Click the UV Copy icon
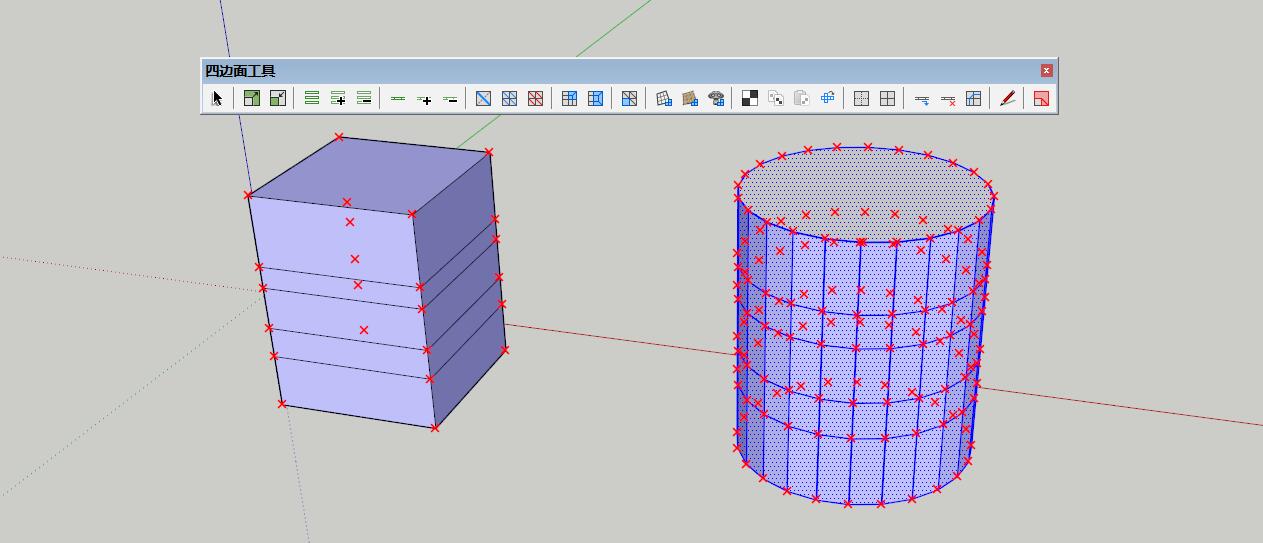This screenshot has height=543, width=1263. click(x=776, y=98)
